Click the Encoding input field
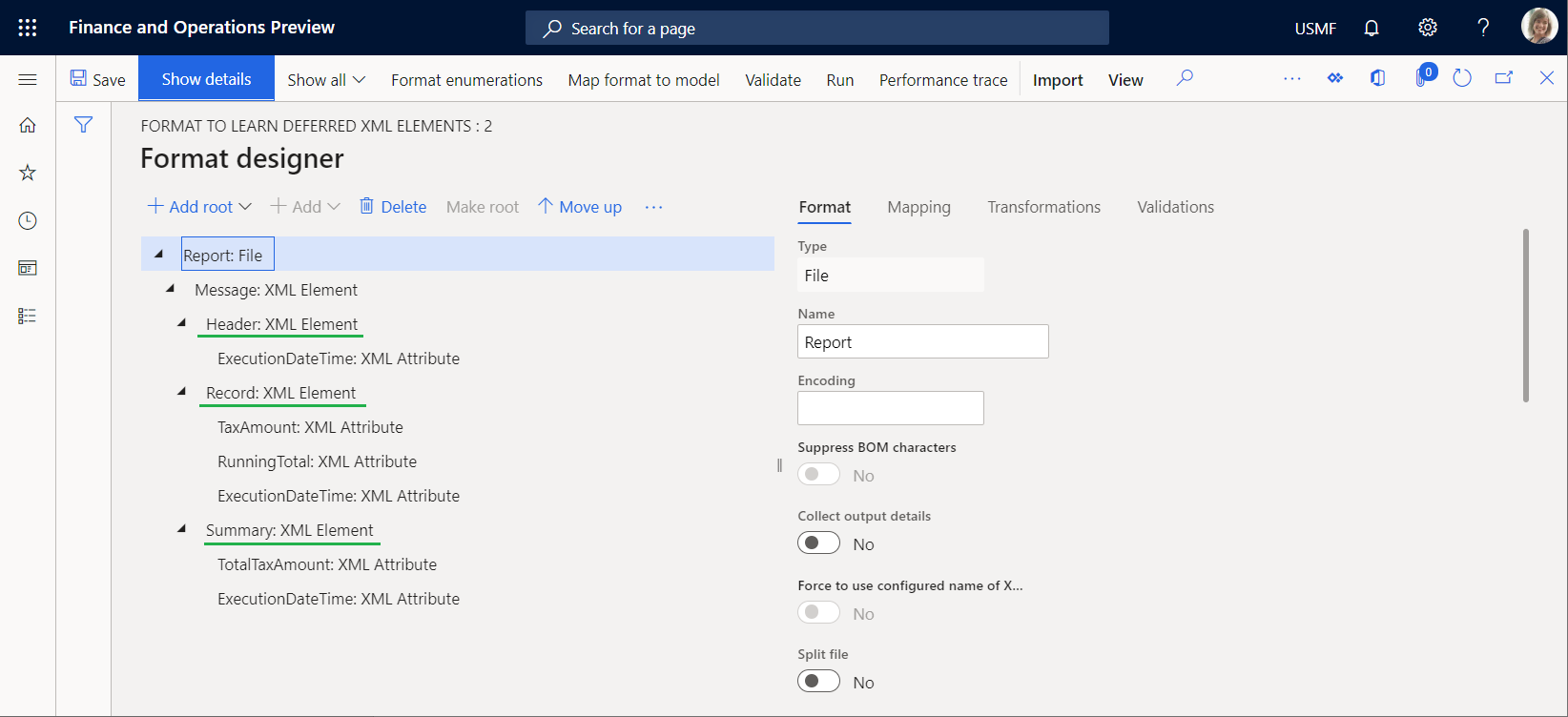 point(890,408)
